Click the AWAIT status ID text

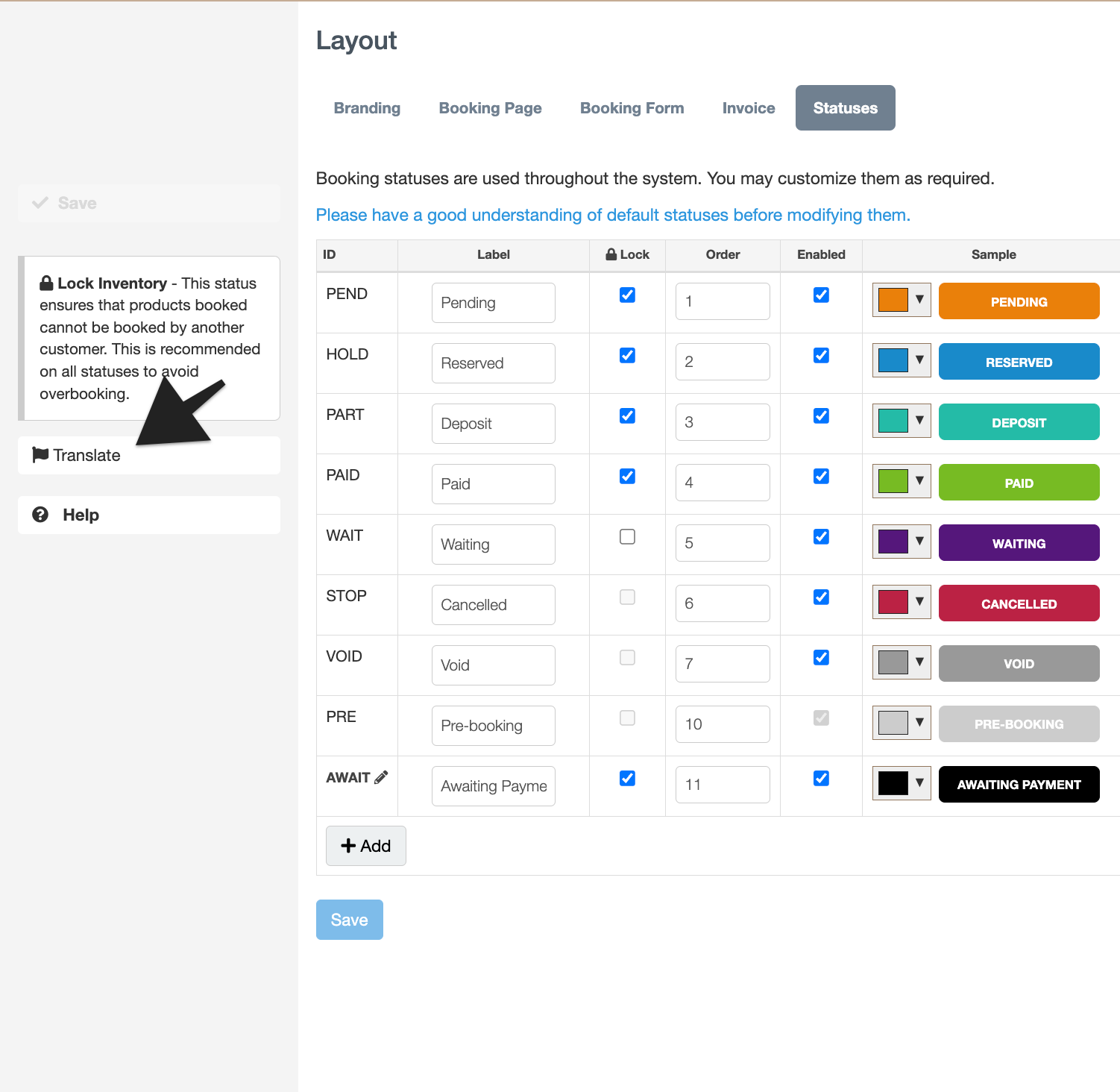(348, 777)
